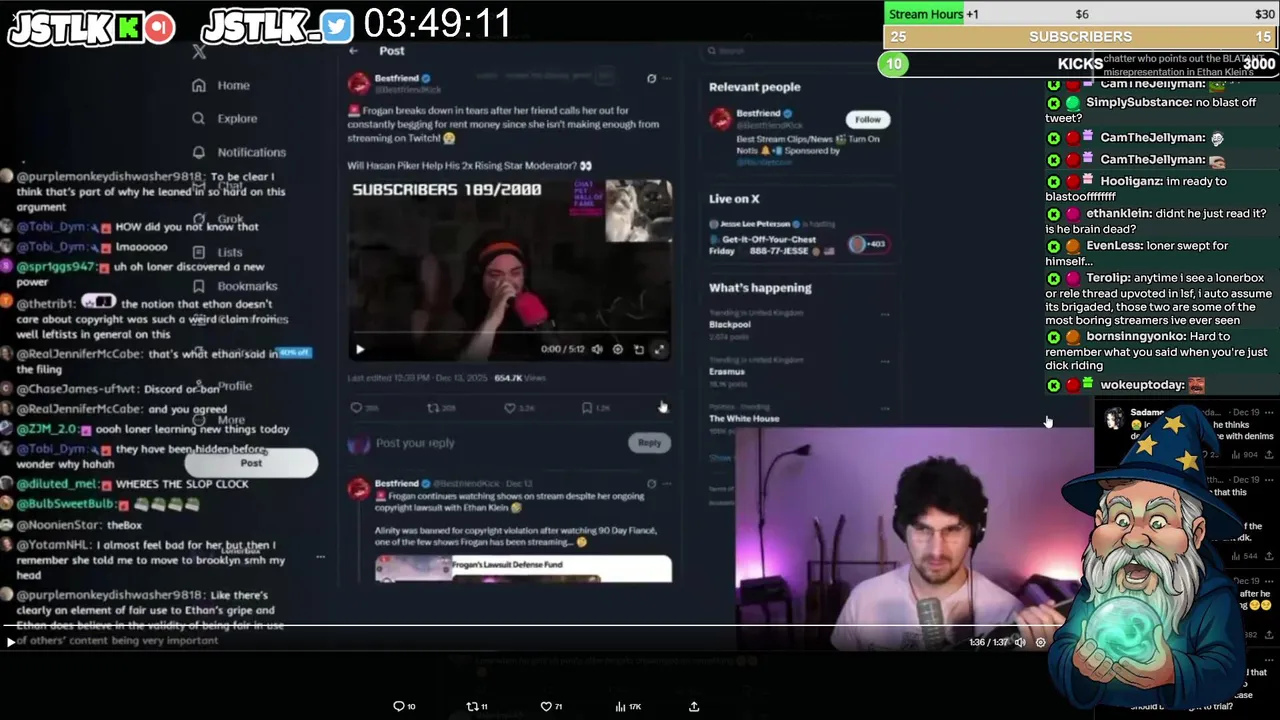This screenshot has height=720, width=1280.
Task: Click the play button of the outer video player
Action: coord(11,642)
